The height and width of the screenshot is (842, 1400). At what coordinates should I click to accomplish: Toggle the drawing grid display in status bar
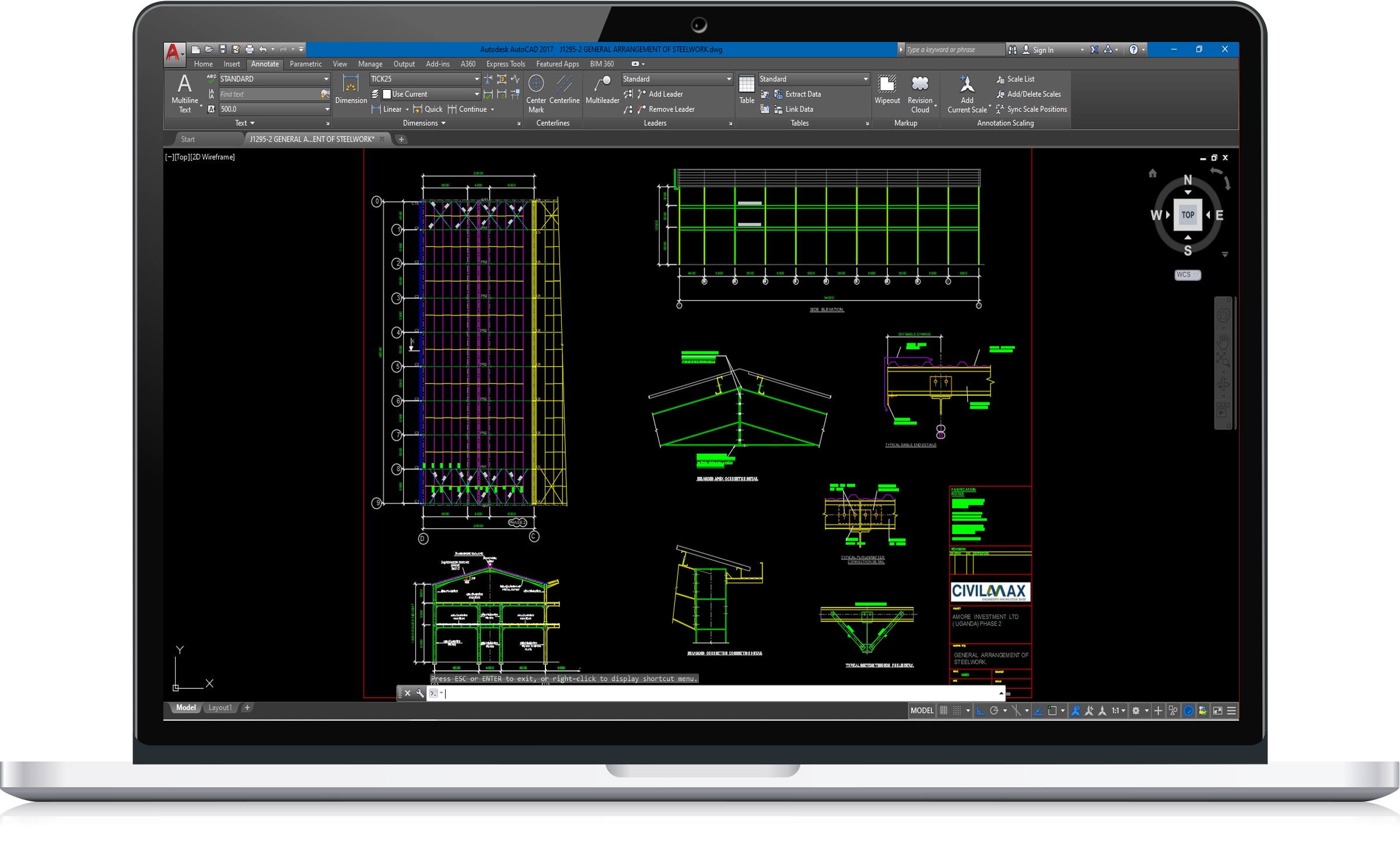(943, 710)
